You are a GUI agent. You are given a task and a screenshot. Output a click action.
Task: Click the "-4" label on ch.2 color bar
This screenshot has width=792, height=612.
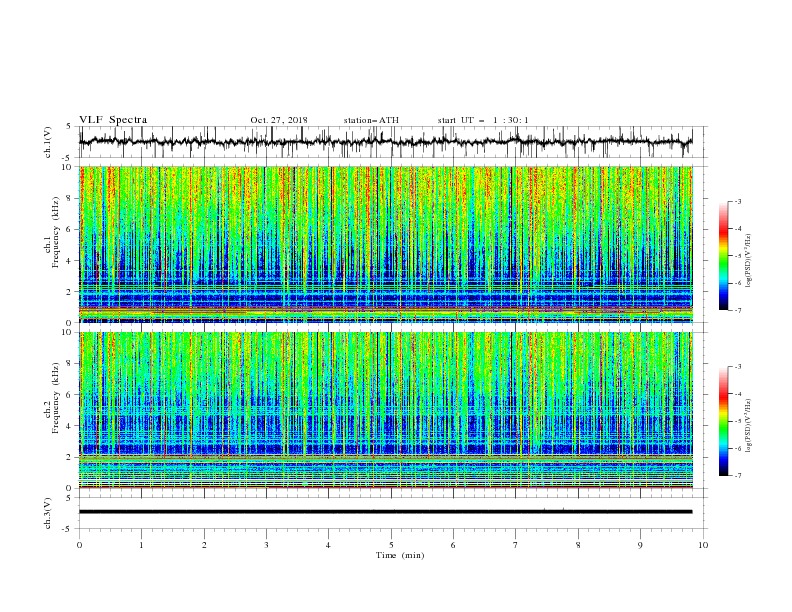pos(738,394)
